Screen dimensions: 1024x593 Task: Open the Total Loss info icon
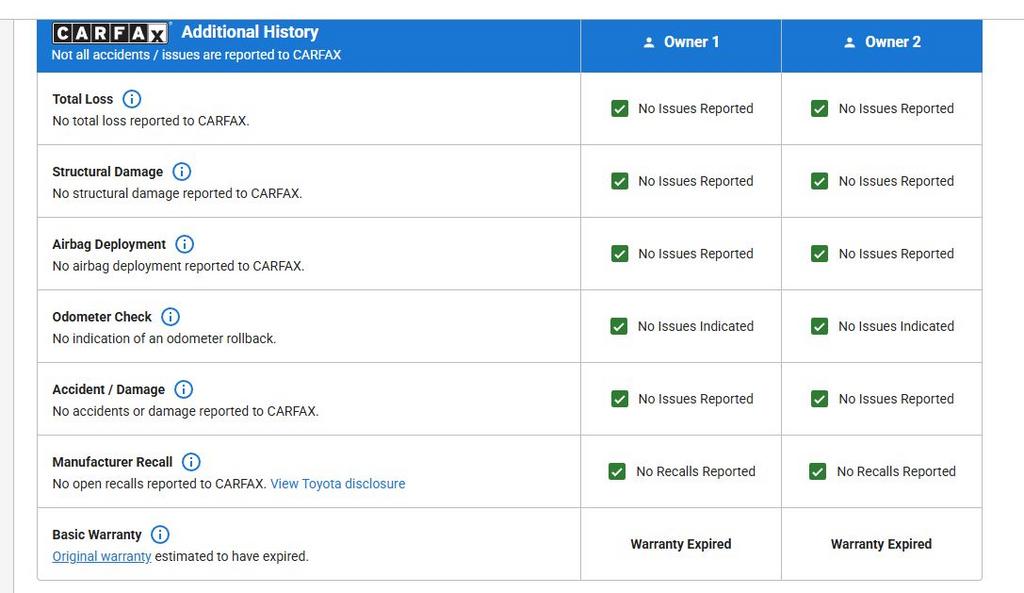coord(131,99)
